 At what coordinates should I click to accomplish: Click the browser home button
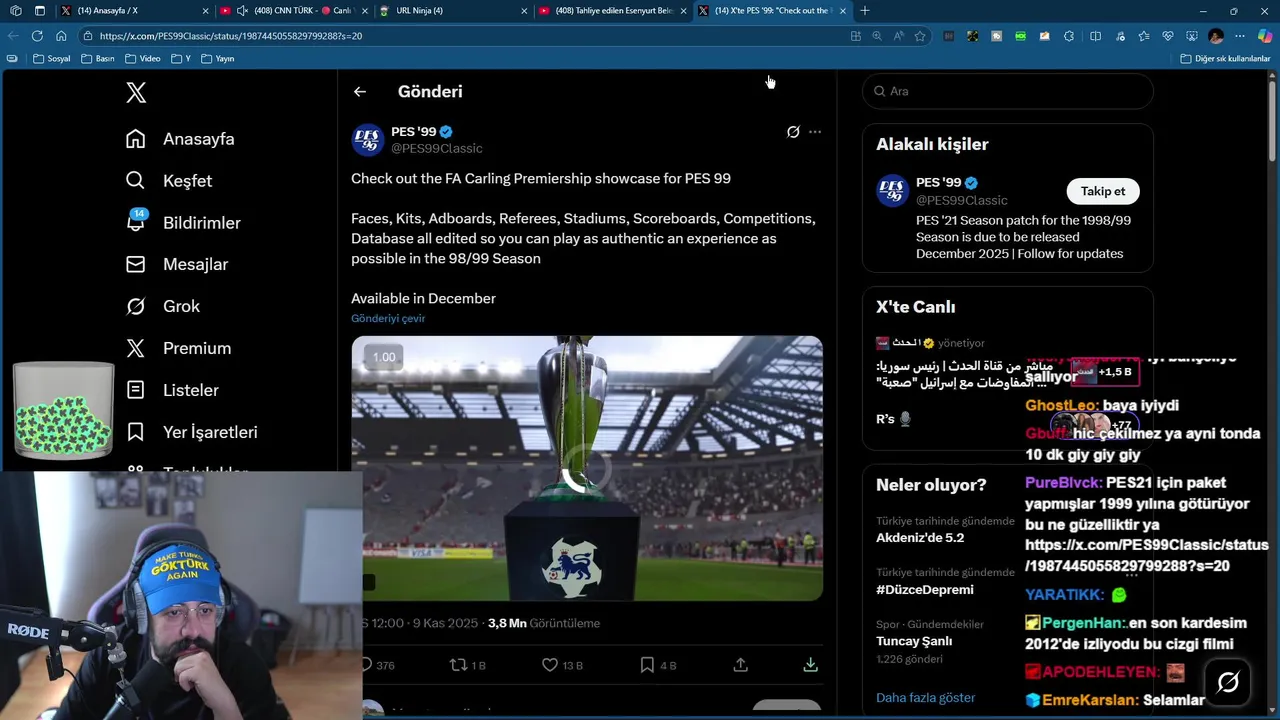click(61, 36)
